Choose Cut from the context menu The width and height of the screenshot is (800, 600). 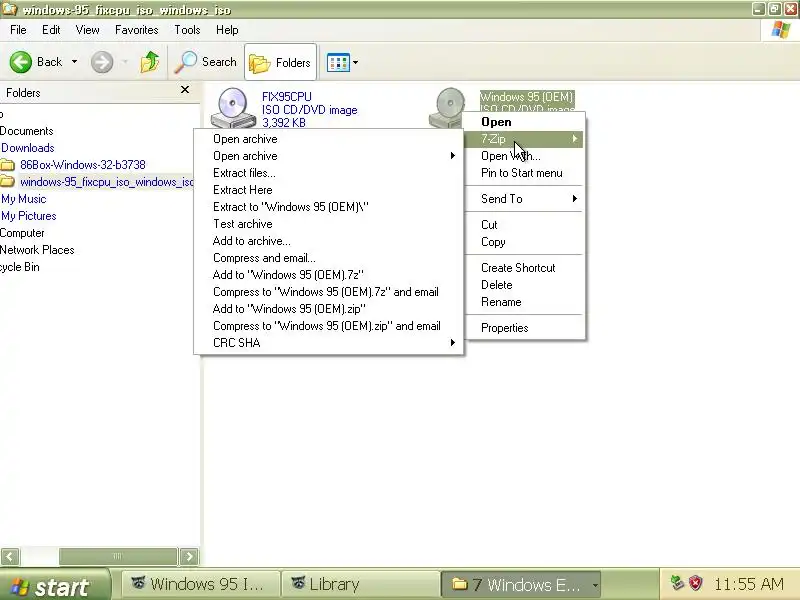(x=524, y=225)
